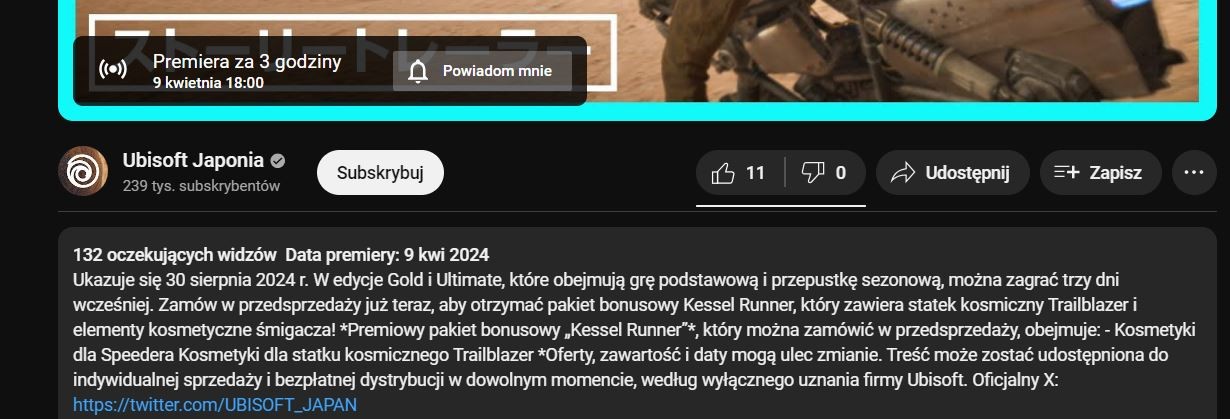Image resolution: width=1230 pixels, height=419 pixels.
Task: Open the Ubisoft Japonia channel avatar
Action: click(x=83, y=171)
